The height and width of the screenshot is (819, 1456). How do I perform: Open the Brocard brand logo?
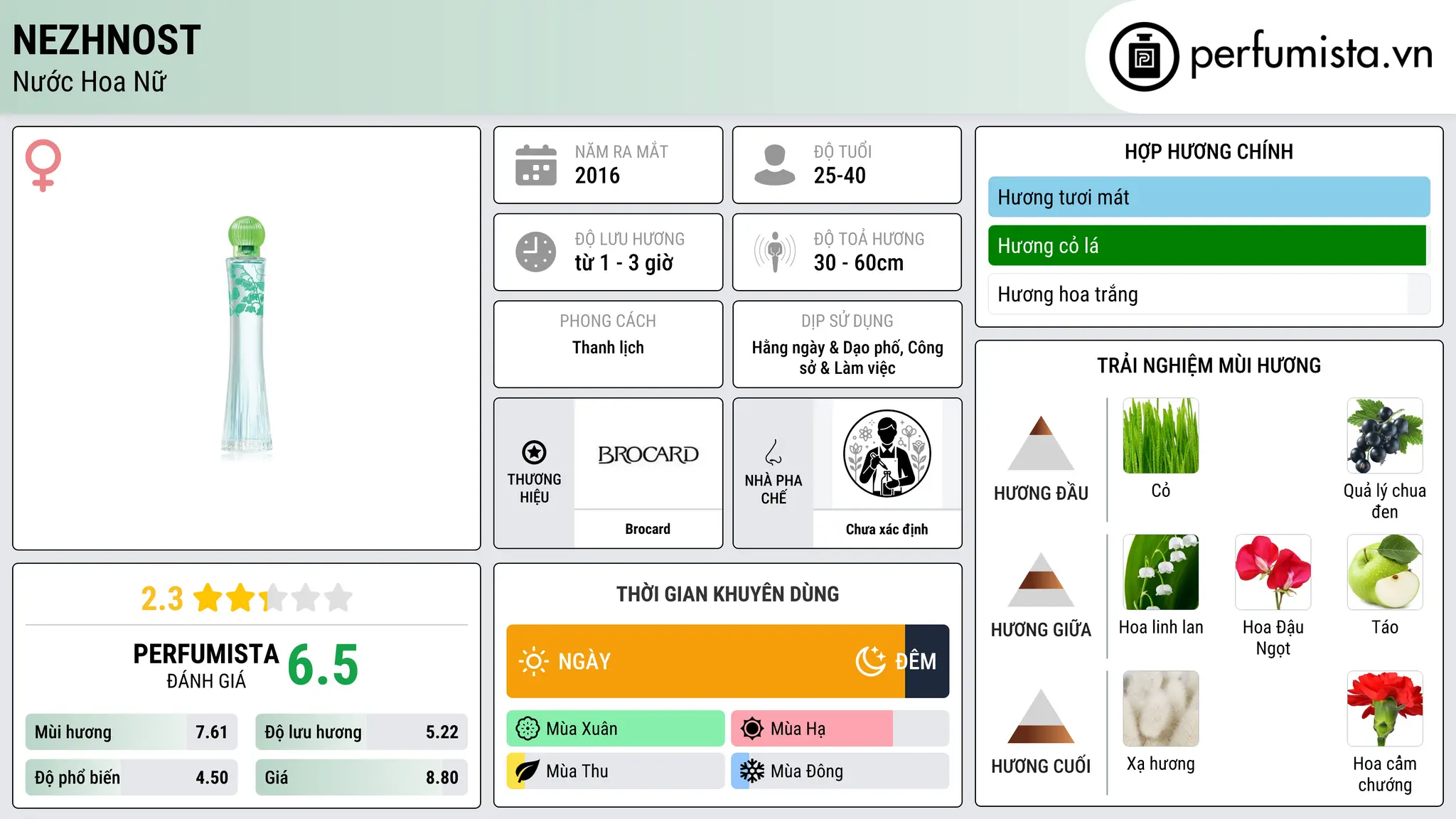pos(648,454)
